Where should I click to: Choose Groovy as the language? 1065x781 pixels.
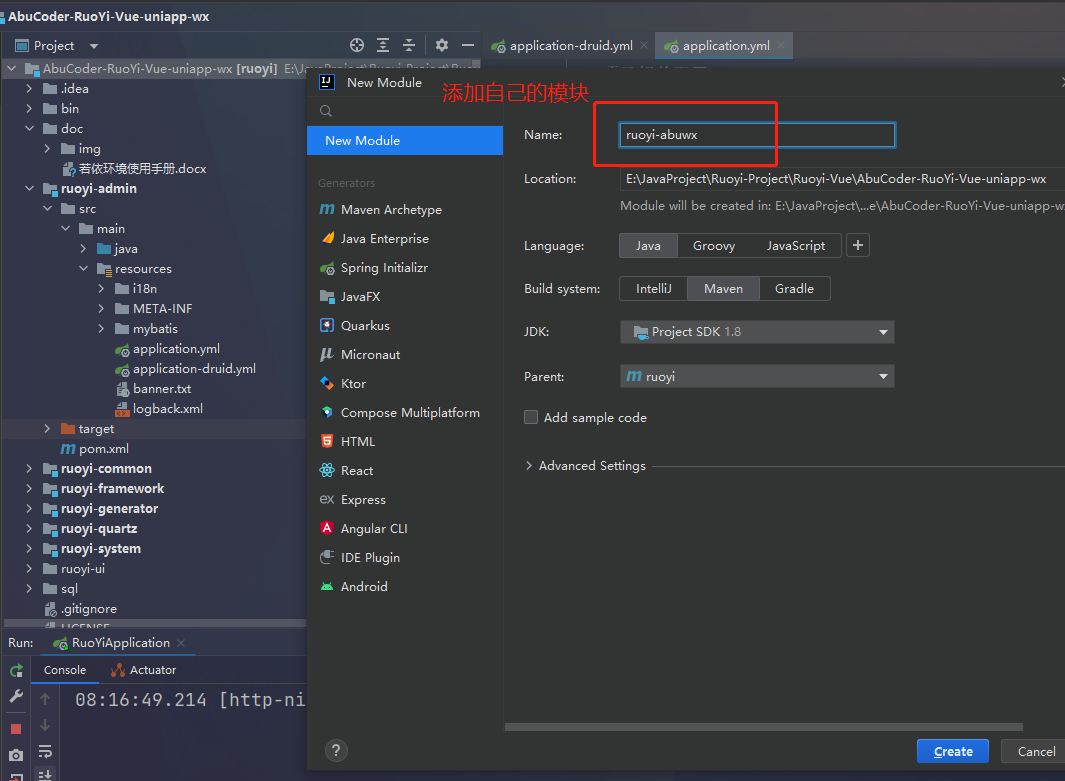click(714, 246)
